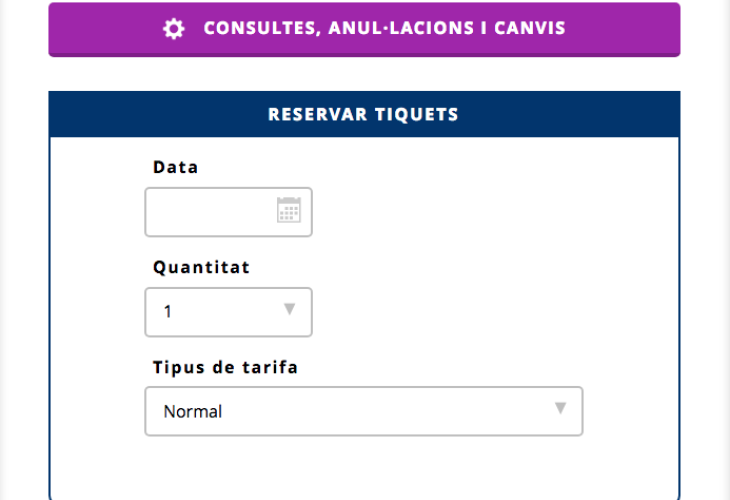730x500 pixels.
Task: Click the Quantitat dropdown arrow
Action: coord(290,309)
